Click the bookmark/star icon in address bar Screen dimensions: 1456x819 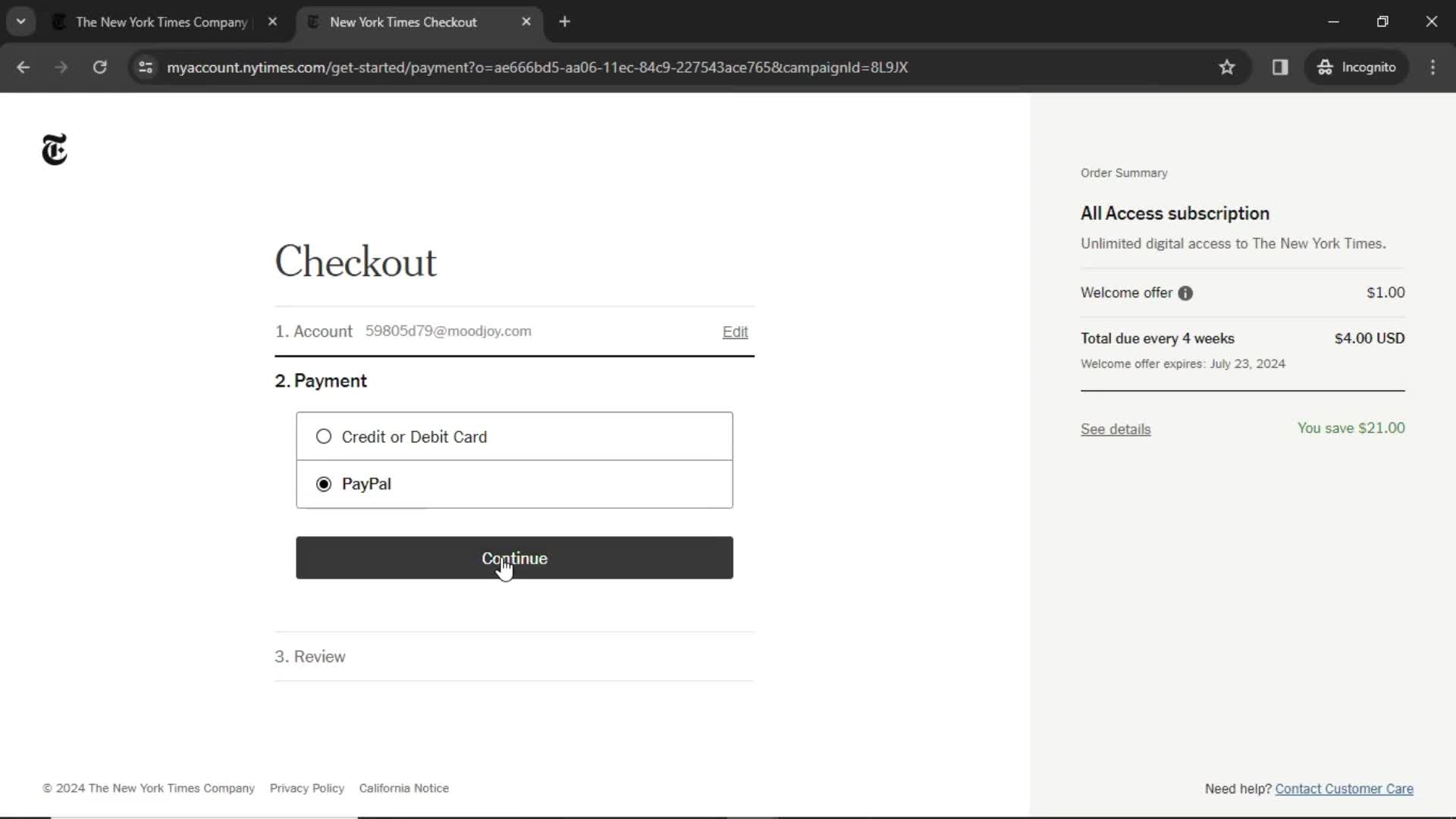[x=1227, y=67]
